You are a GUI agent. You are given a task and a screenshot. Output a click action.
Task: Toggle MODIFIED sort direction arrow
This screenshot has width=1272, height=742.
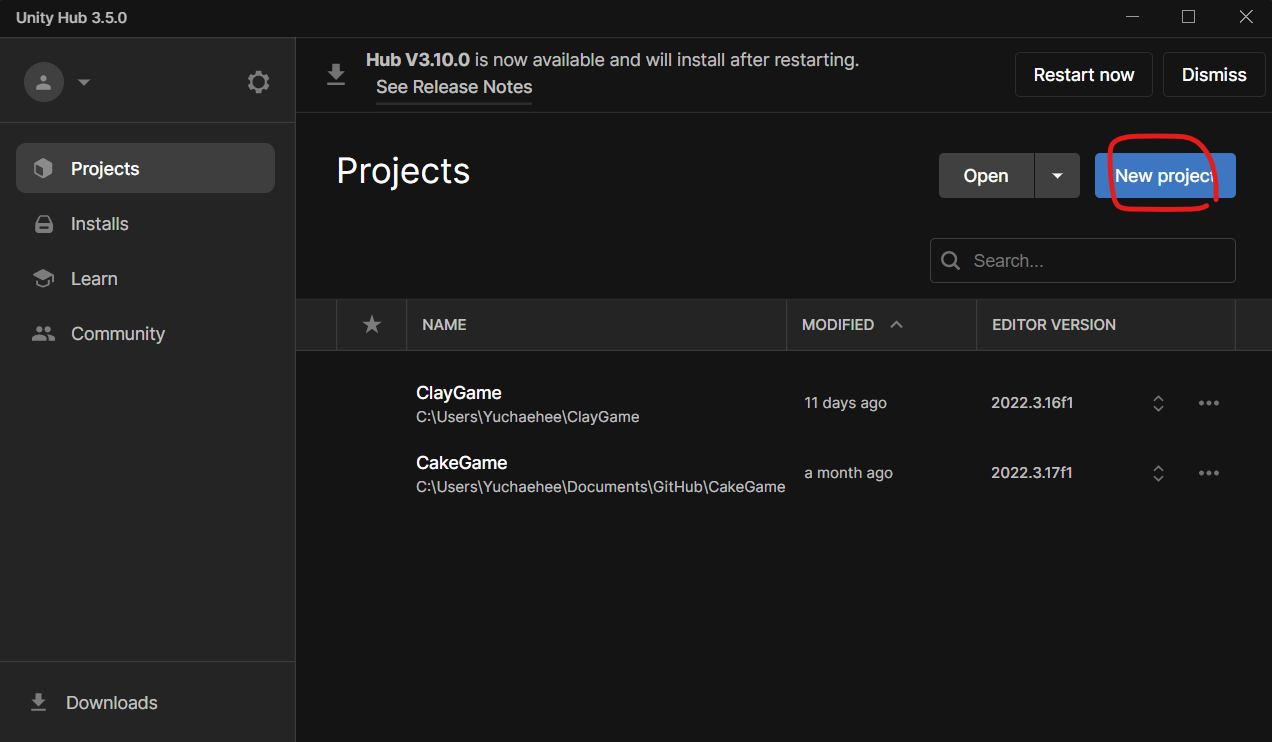click(x=896, y=324)
